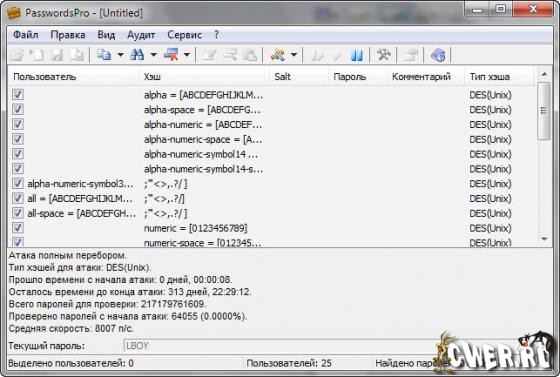Click the greyed paste clipboard toolbar icon

coord(250,55)
